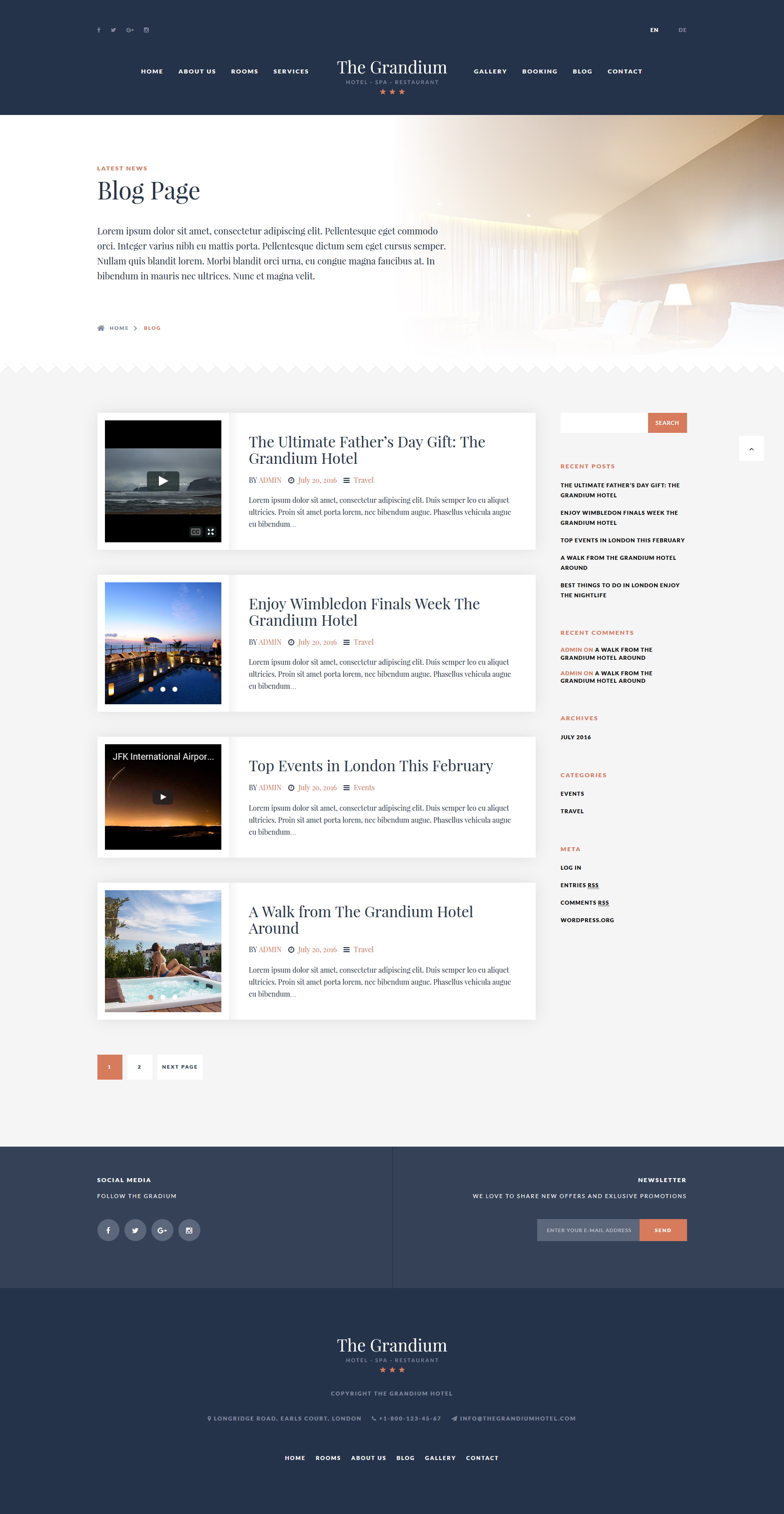Open WORDPRESS.ORG link

[587, 920]
